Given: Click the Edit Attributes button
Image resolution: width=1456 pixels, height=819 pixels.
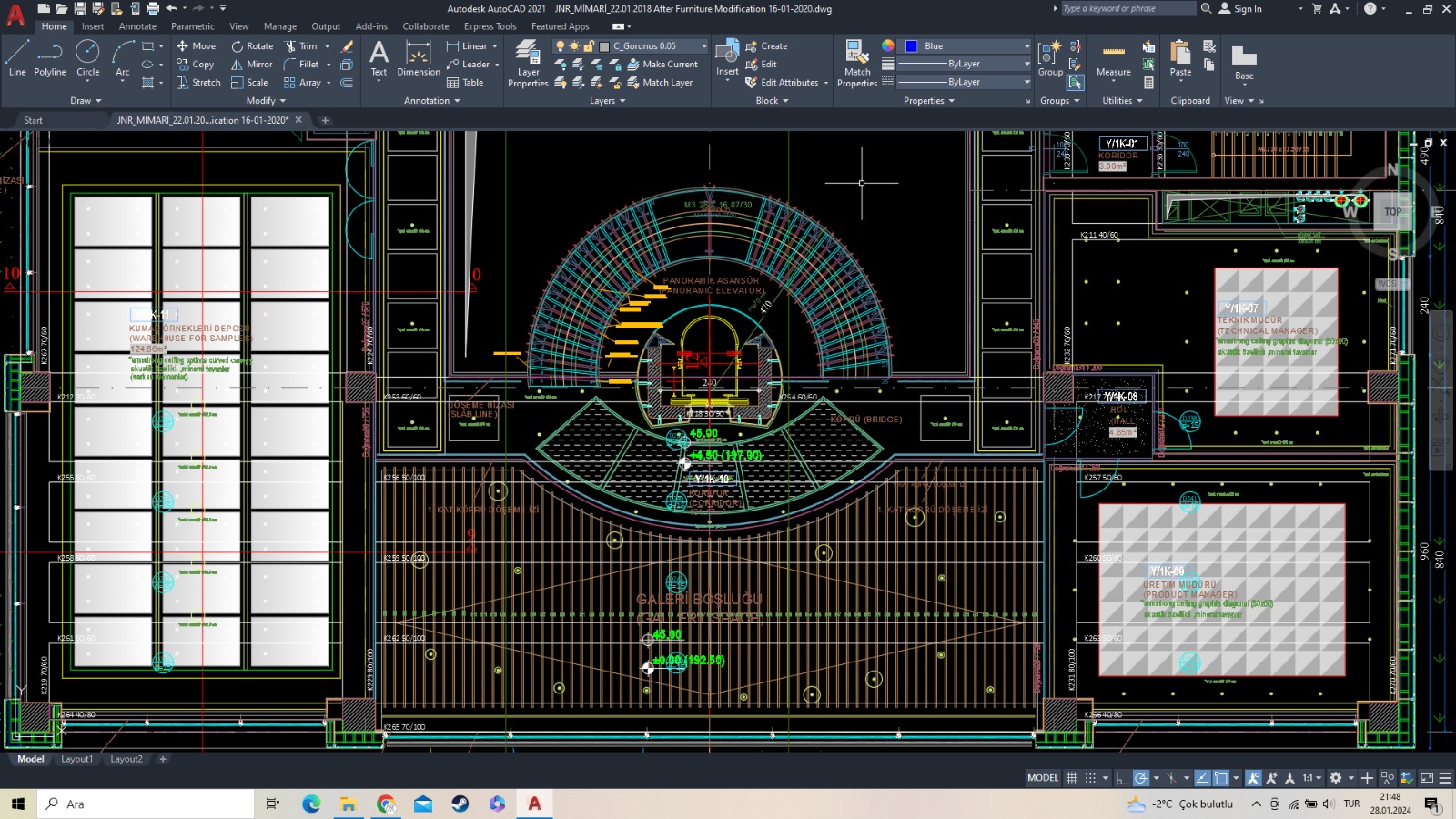Looking at the screenshot, I should point(788,83).
